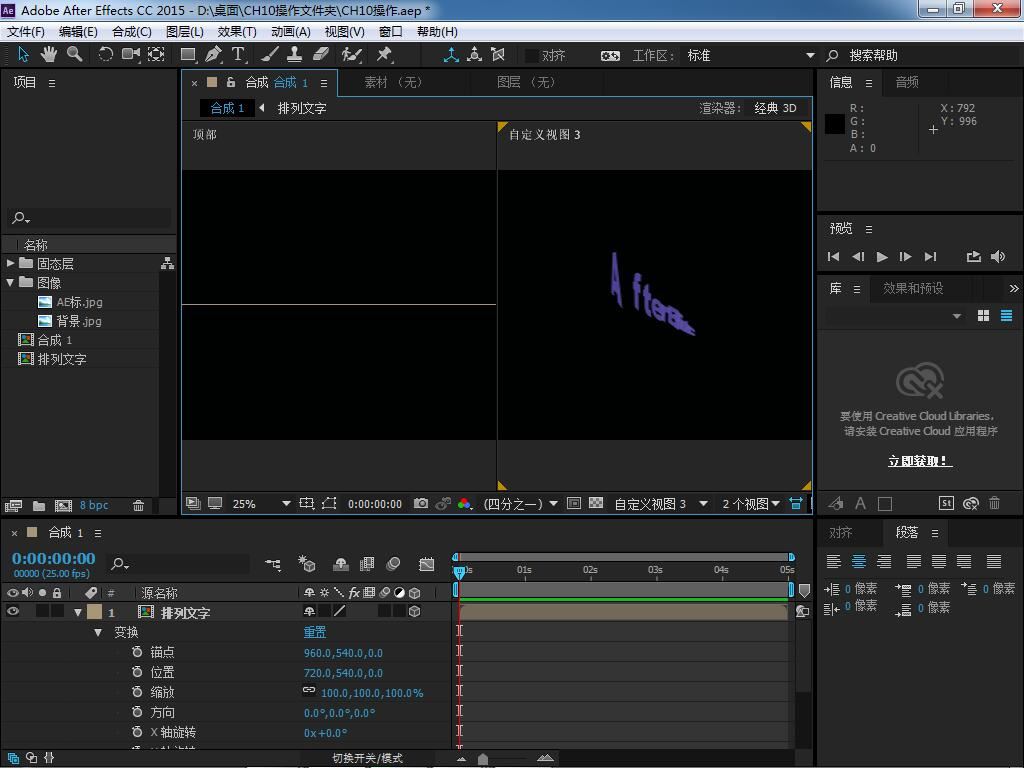The image size is (1024, 768).
Task: Select the Pen tool
Action: point(214,55)
